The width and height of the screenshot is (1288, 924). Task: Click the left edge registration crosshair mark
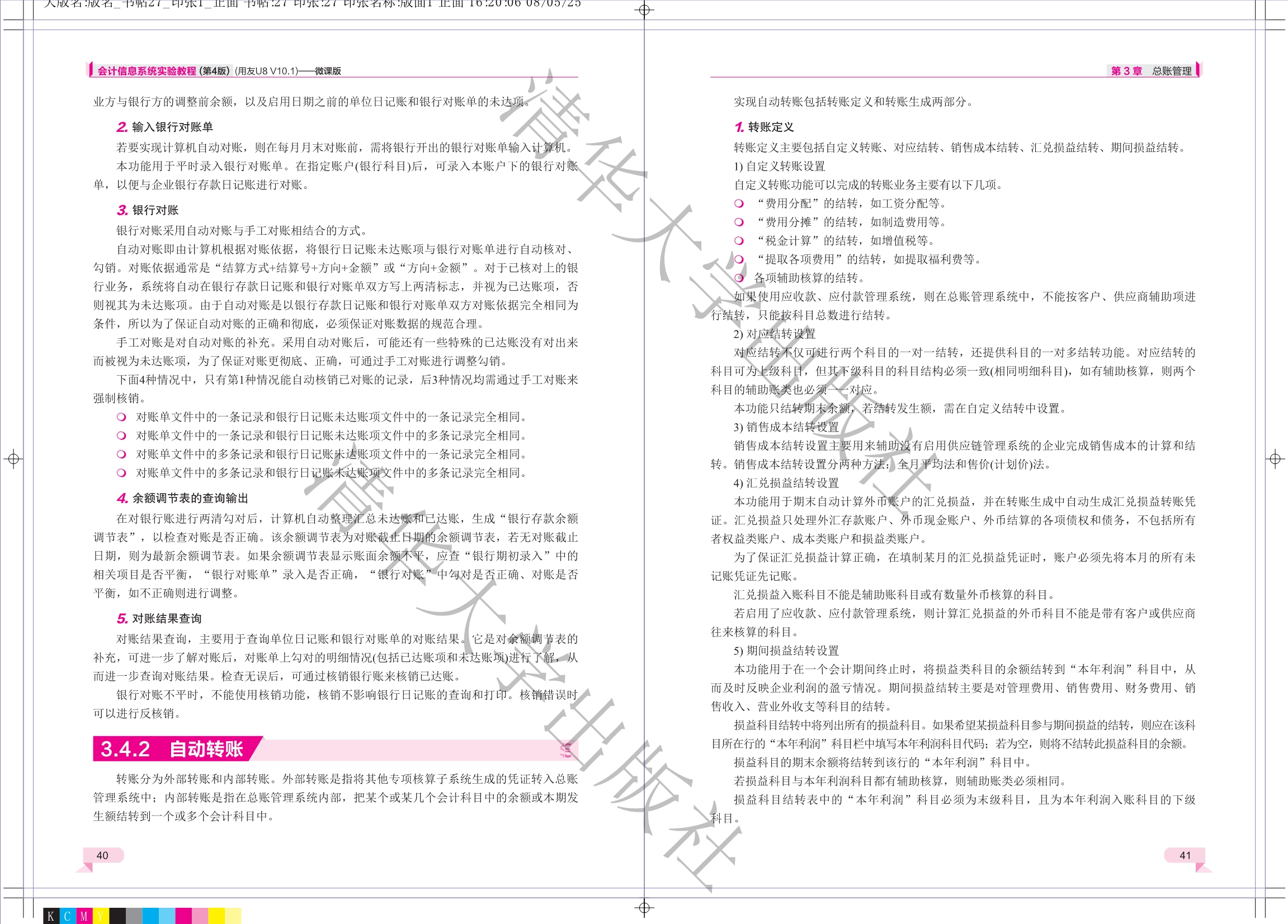click(x=13, y=458)
